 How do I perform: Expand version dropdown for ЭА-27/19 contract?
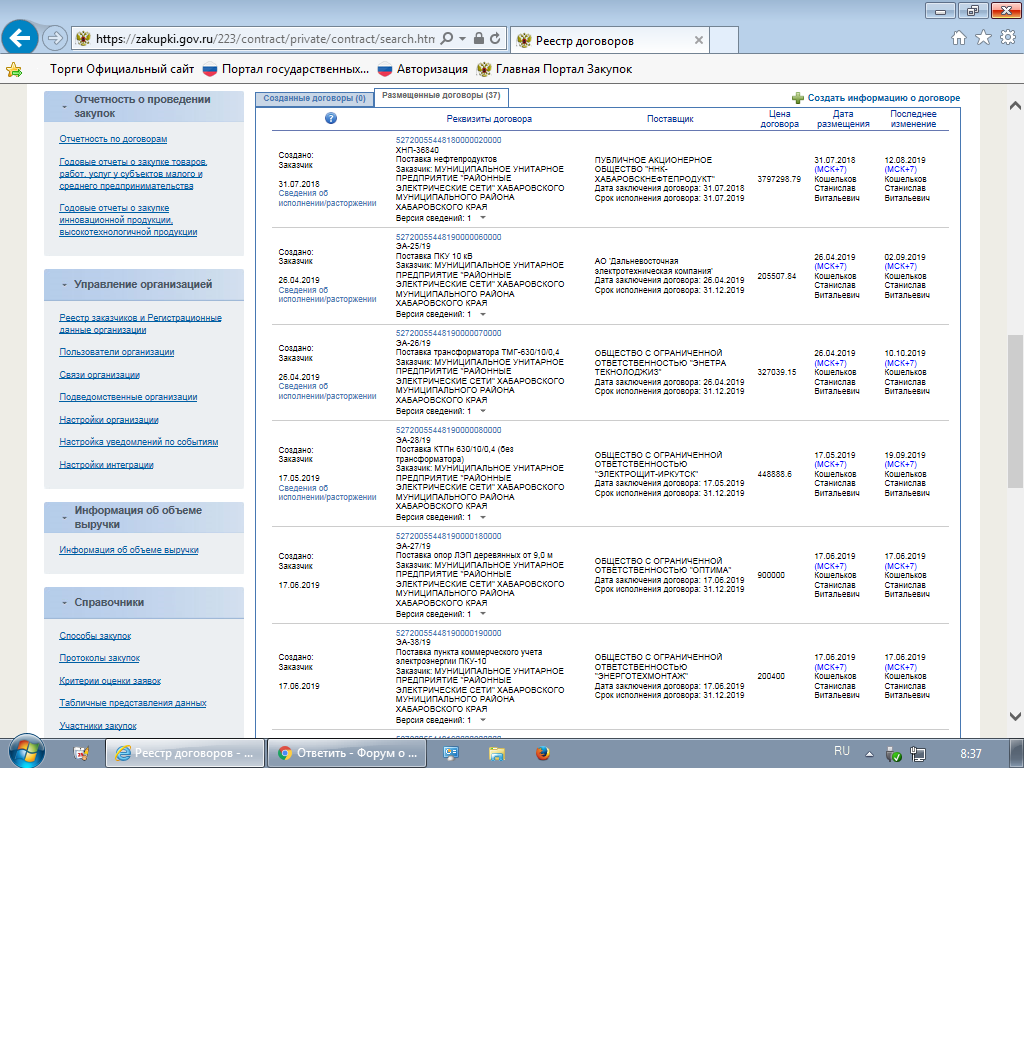(483, 614)
